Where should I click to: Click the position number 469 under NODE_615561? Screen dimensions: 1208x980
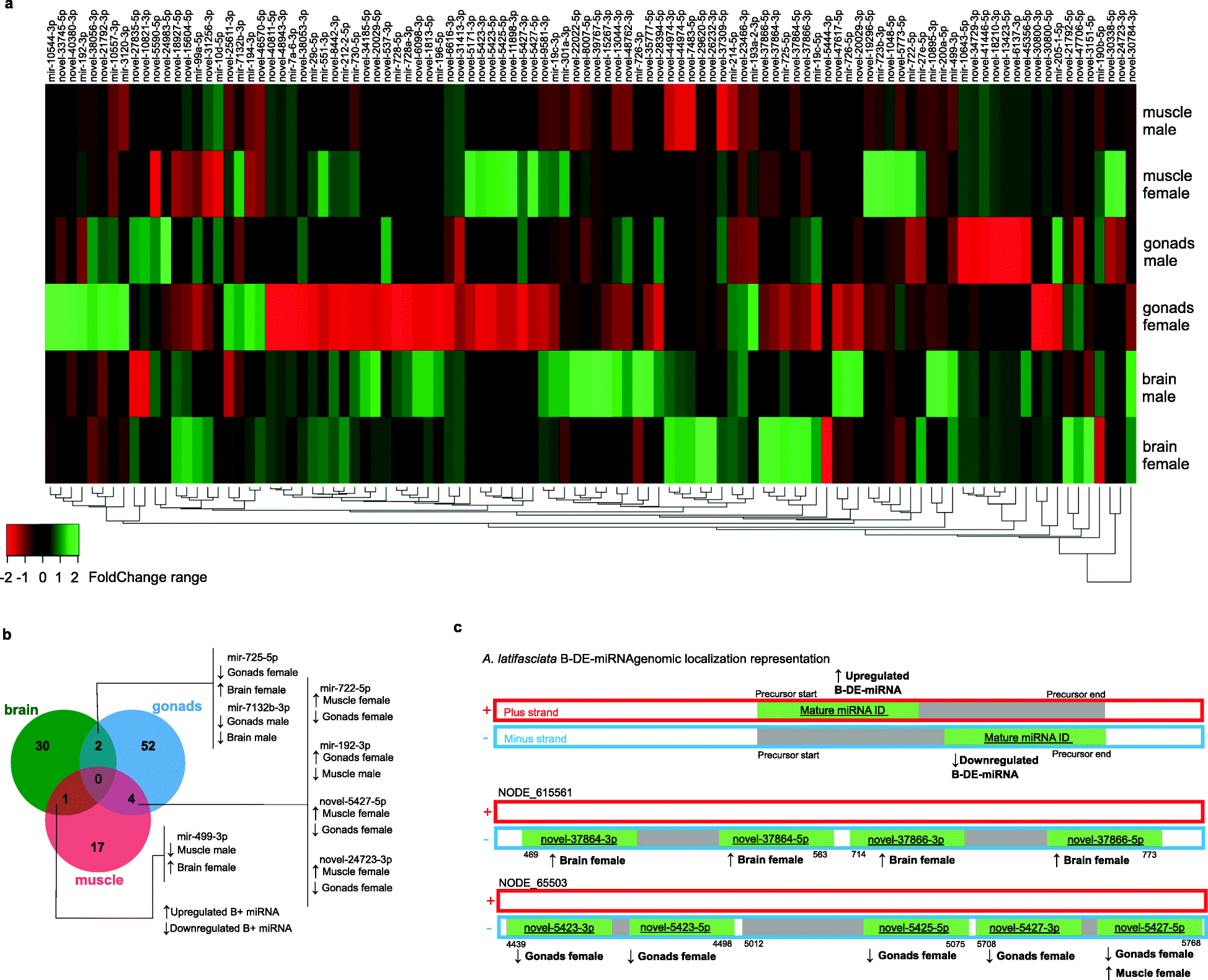point(531,855)
